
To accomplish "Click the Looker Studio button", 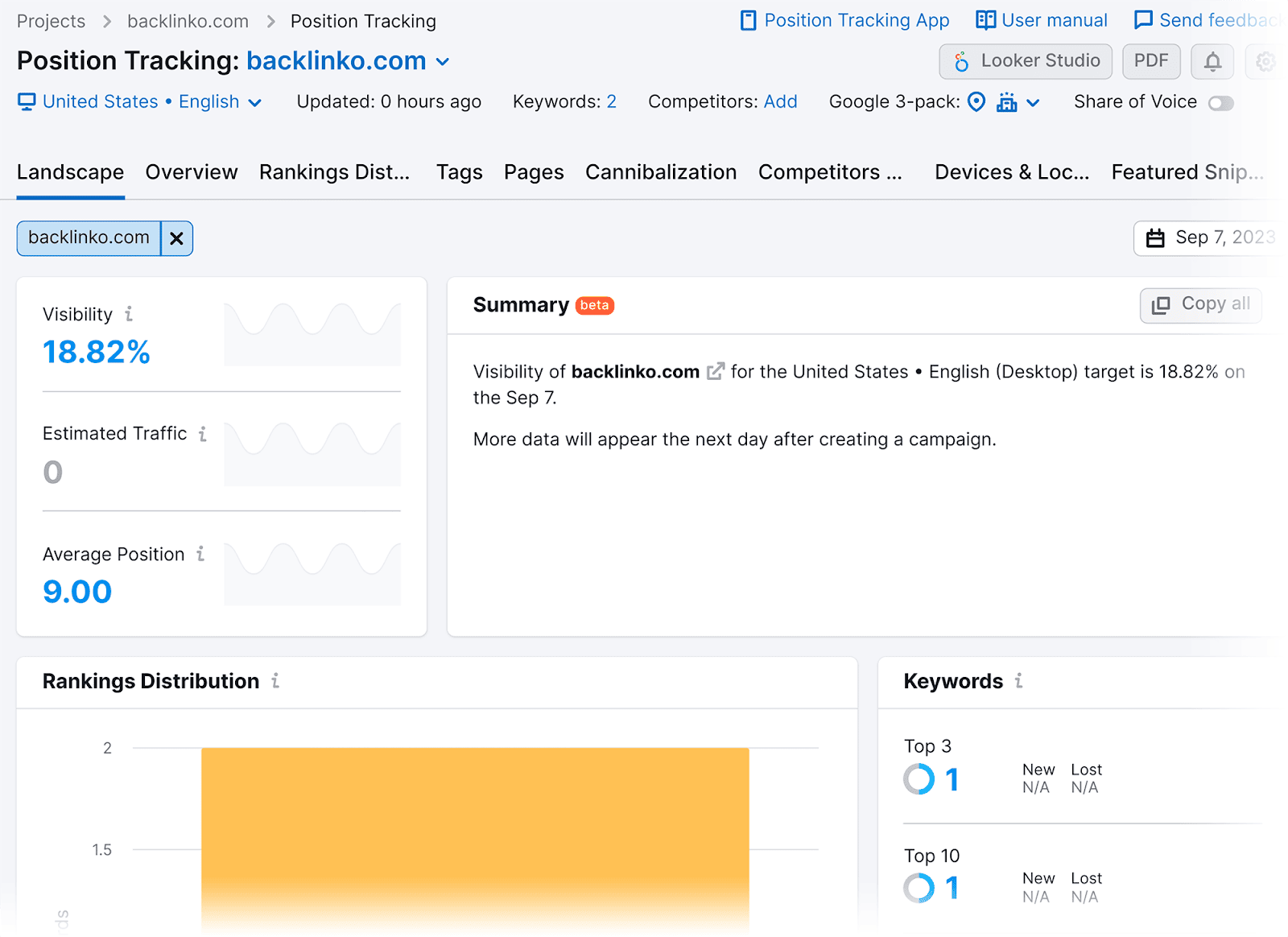I will pyautogui.click(x=1025, y=61).
